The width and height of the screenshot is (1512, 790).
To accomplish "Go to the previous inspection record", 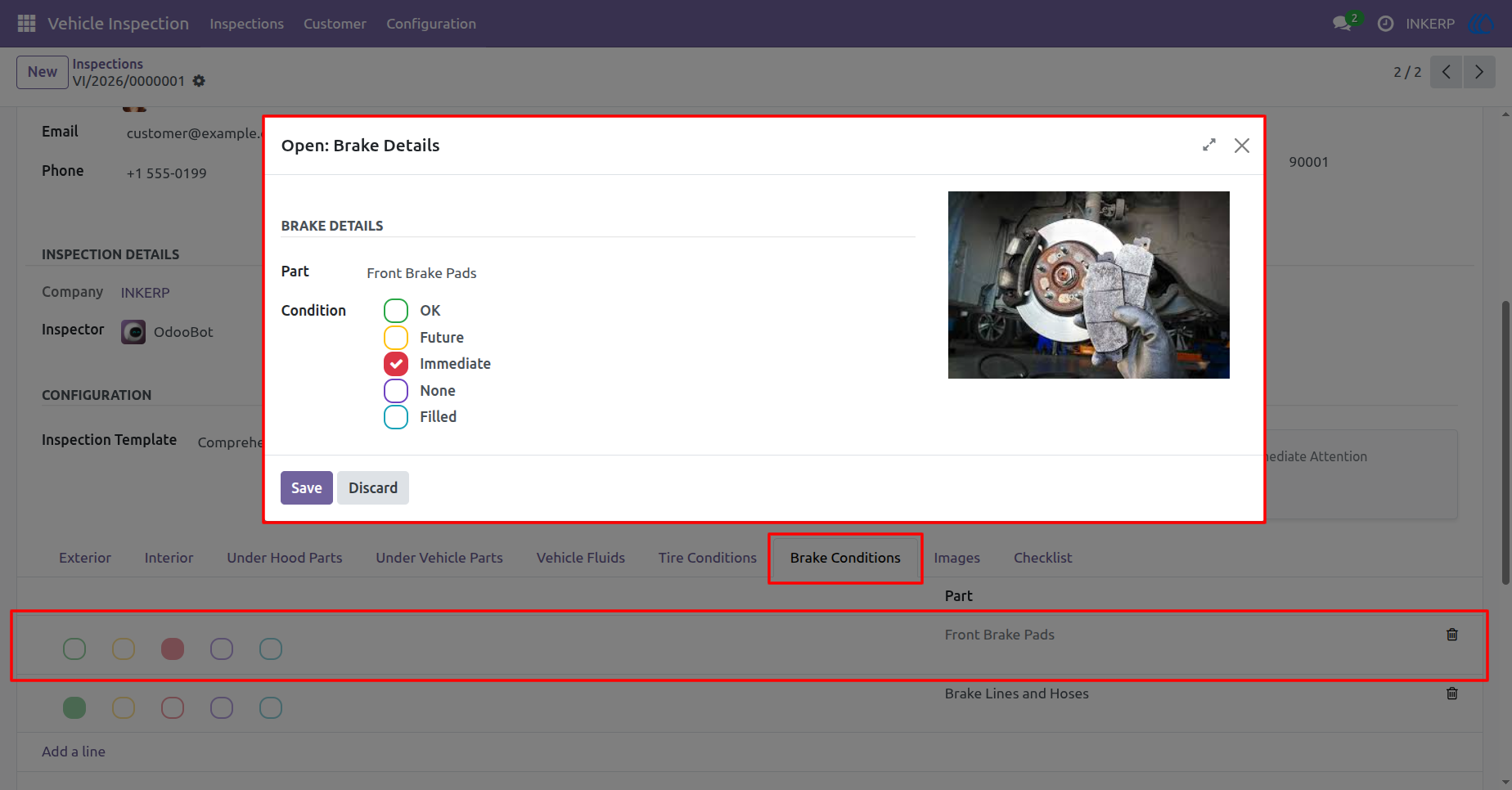I will pos(1447,72).
